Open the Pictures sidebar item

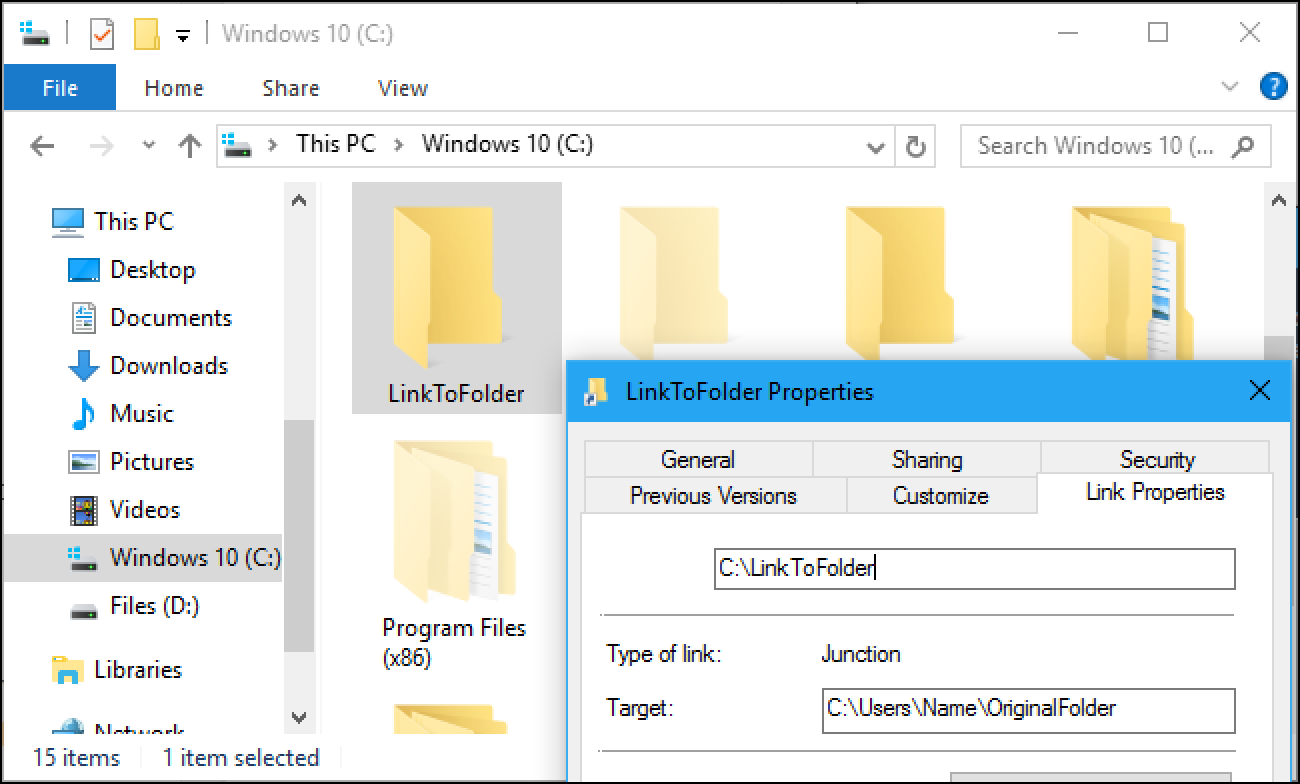[x=154, y=461]
